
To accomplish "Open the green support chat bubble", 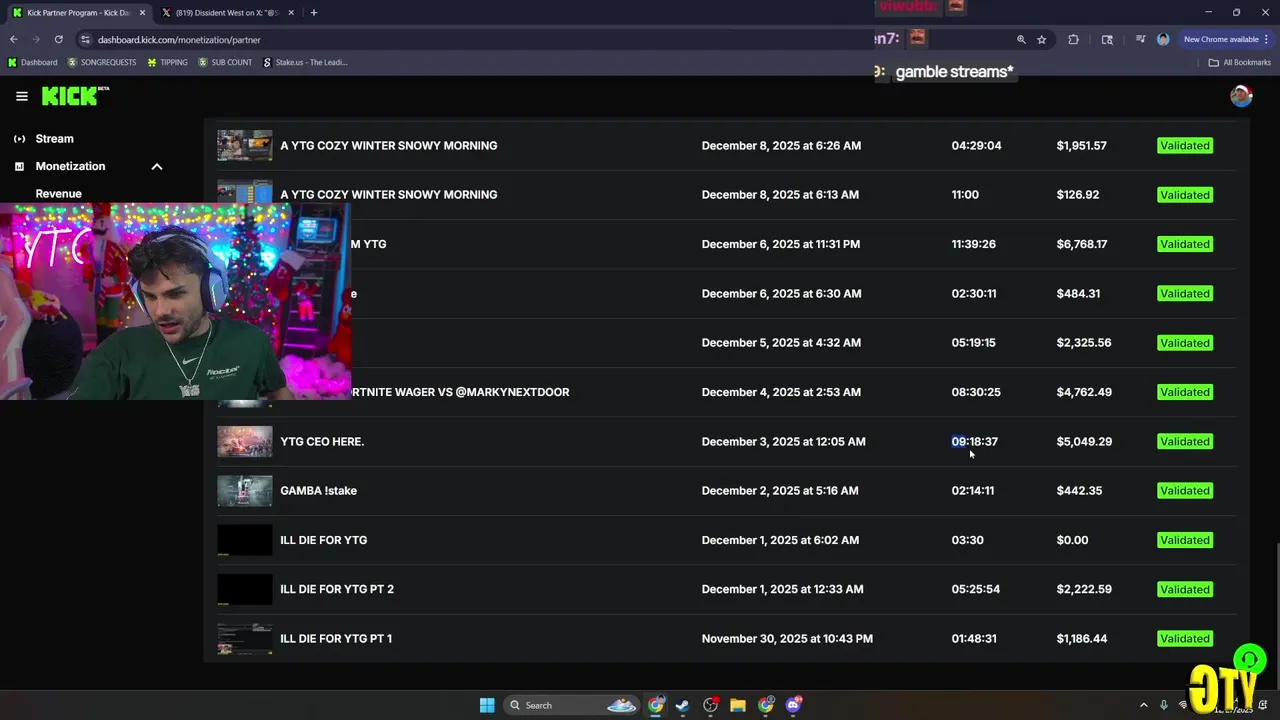I will click(1249, 660).
